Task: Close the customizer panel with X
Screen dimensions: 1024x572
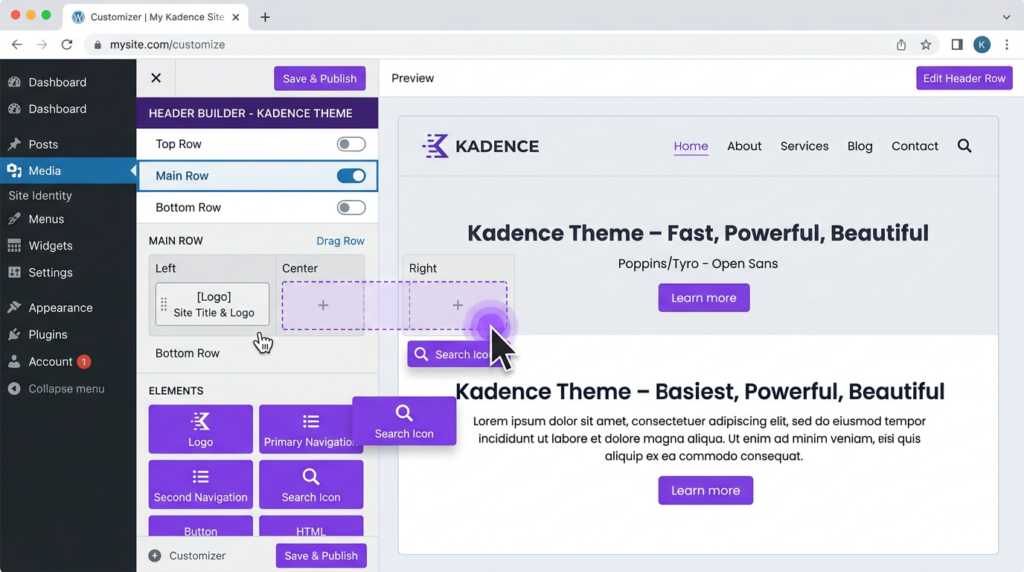Action: 156,78
